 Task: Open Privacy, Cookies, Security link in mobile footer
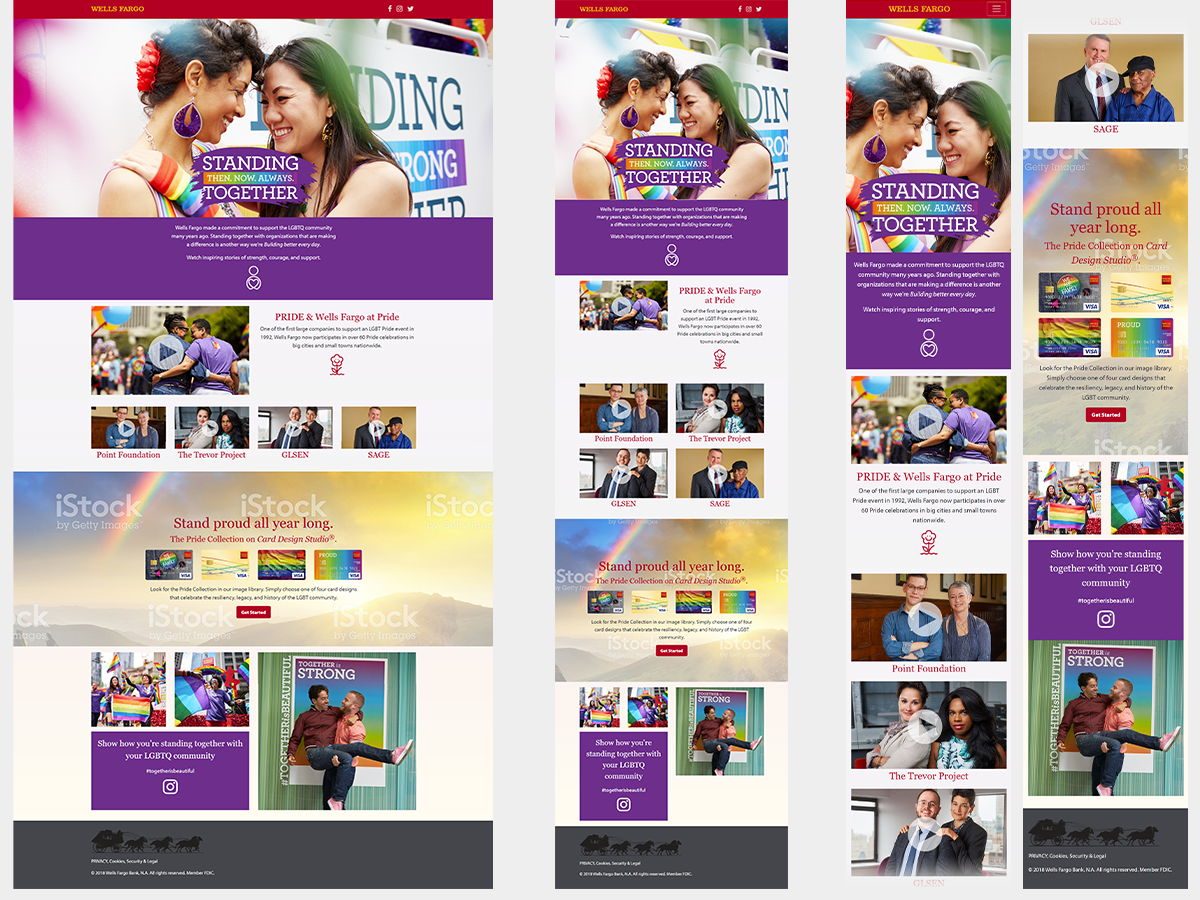(x=1067, y=856)
